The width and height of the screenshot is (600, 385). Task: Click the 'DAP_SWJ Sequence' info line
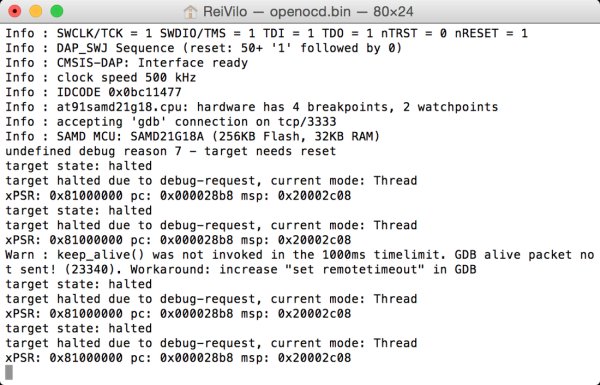[x=204, y=48]
